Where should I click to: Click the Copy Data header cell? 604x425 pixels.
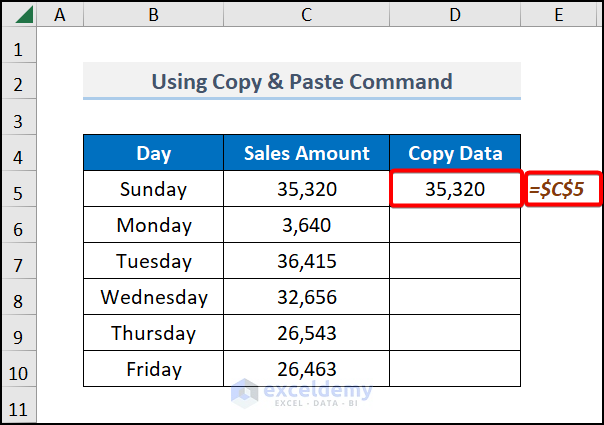pos(455,154)
